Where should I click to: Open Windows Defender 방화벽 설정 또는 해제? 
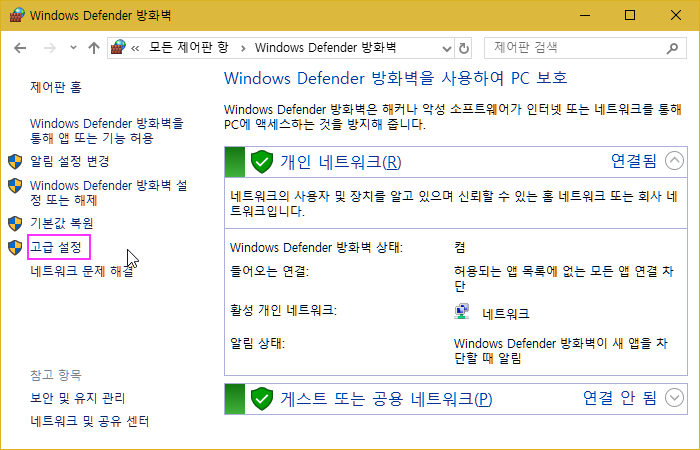tap(108, 192)
